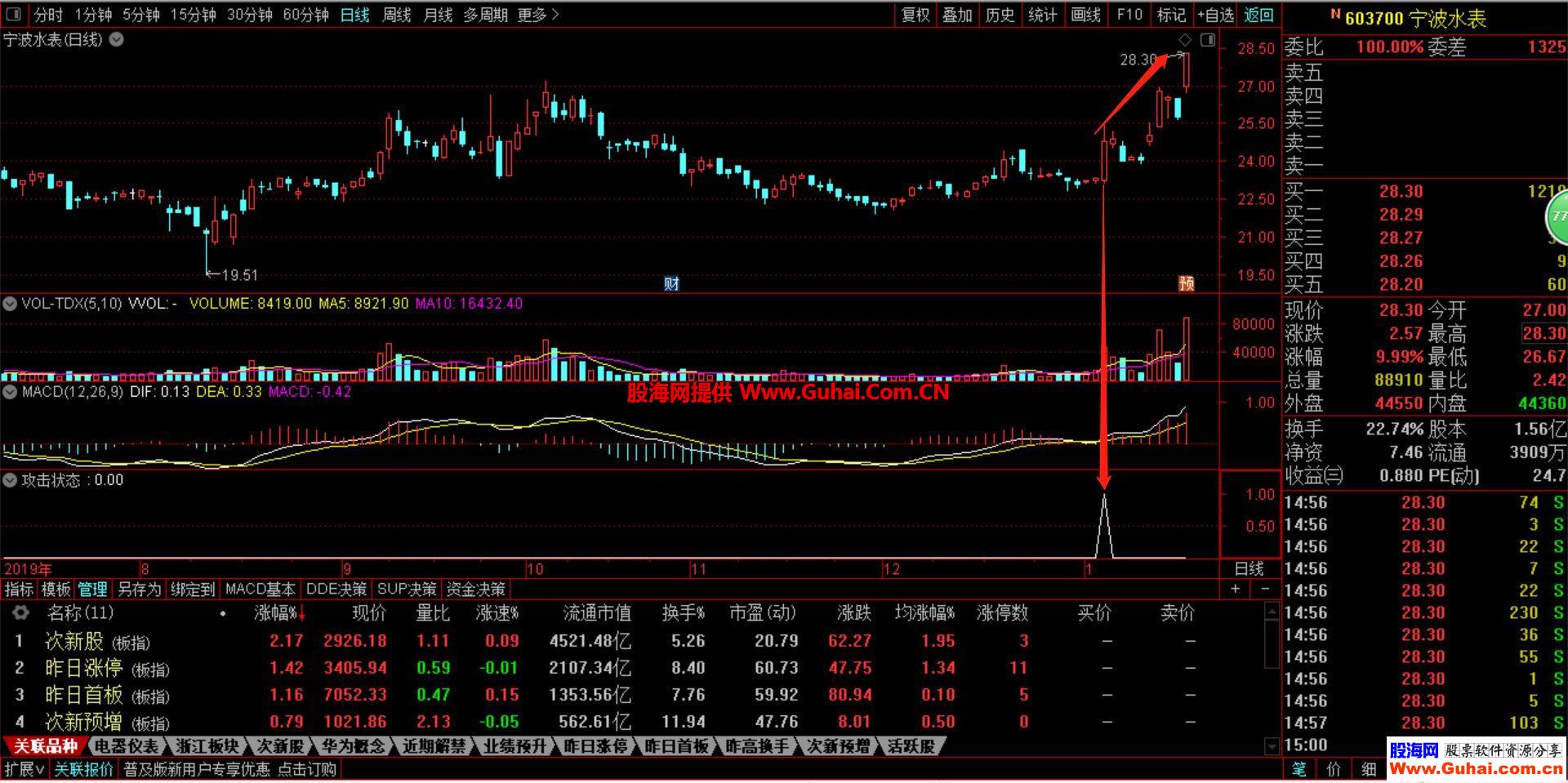1568x783 pixels.
Task: Open the 宁波水表(日线) chart options dropdown
Action: tap(117, 39)
